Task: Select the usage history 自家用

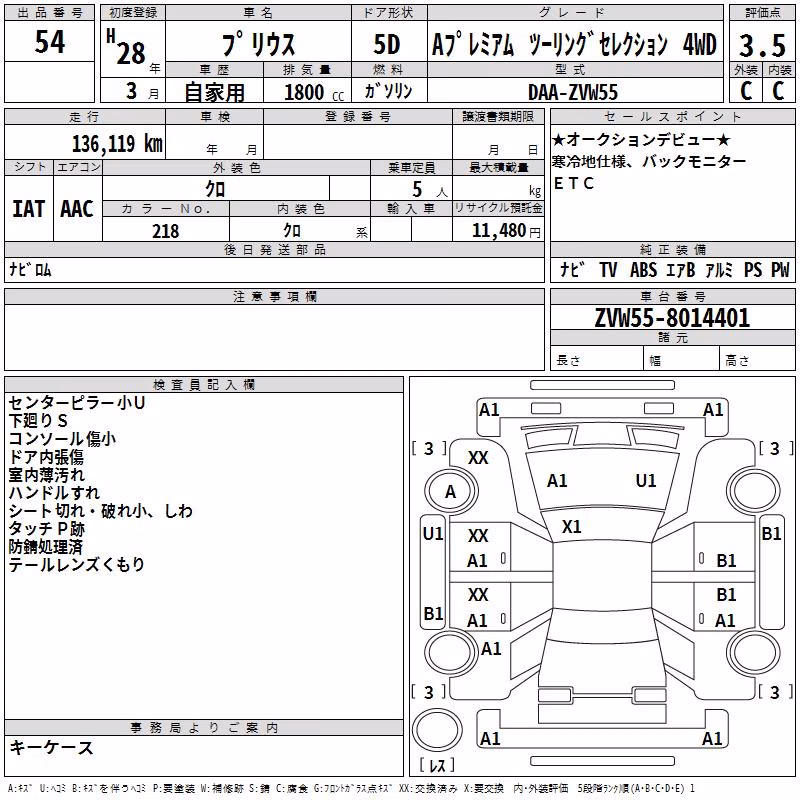Action: point(214,92)
